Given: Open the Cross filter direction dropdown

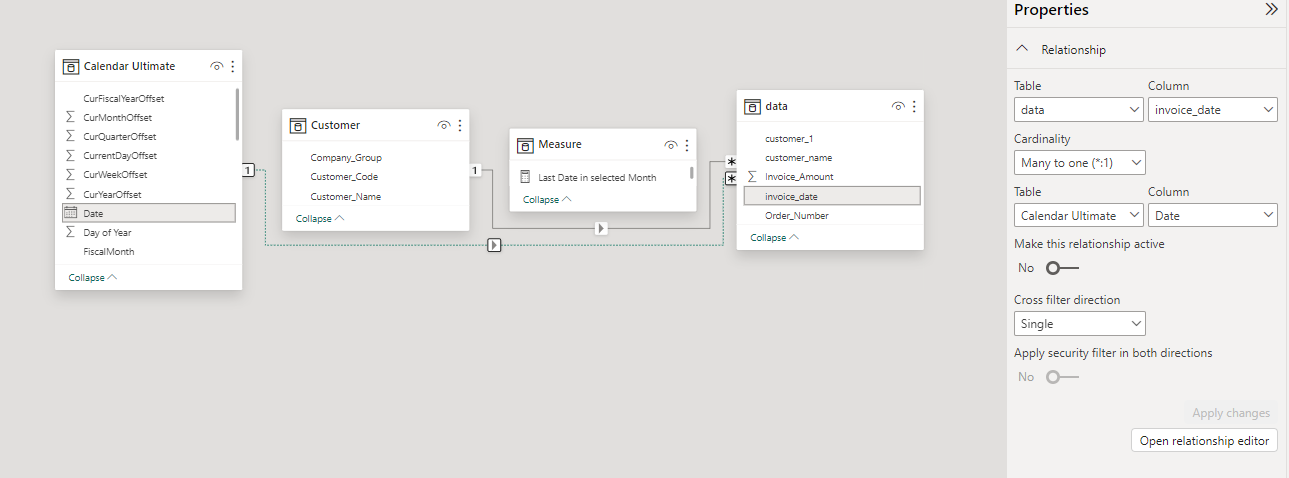Looking at the screenshot, I should coord(1079,324).
